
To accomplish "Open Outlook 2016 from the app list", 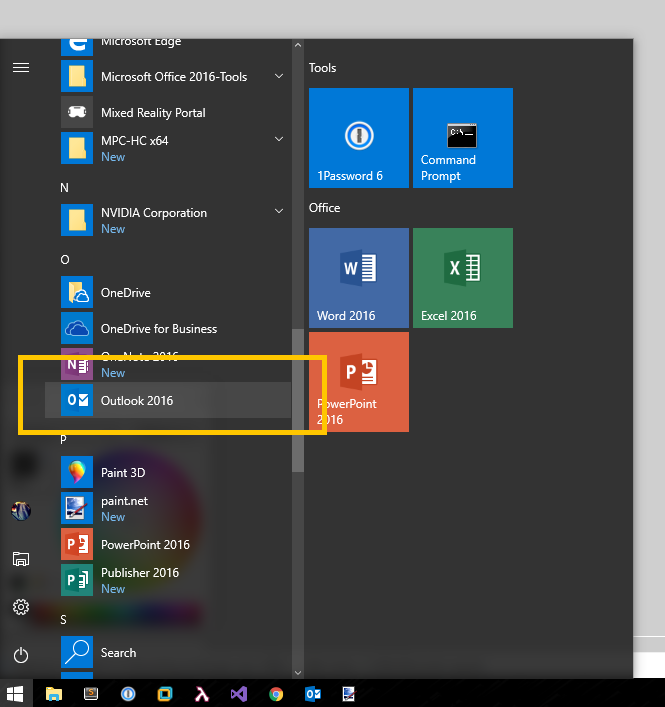I will coord(168,400).
